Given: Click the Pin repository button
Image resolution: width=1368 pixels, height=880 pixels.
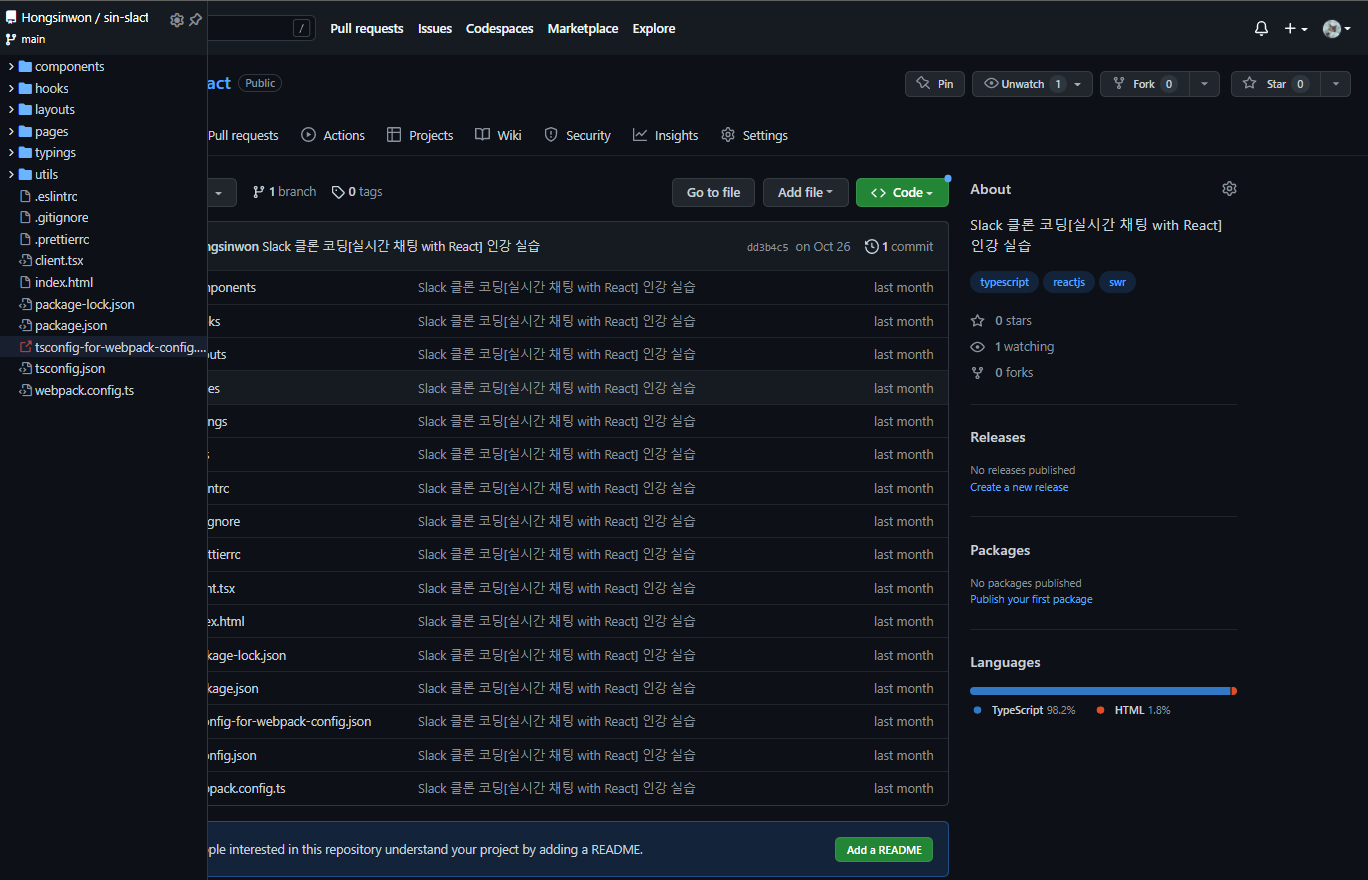Looking at the screenshot, I should pos(935,84).
